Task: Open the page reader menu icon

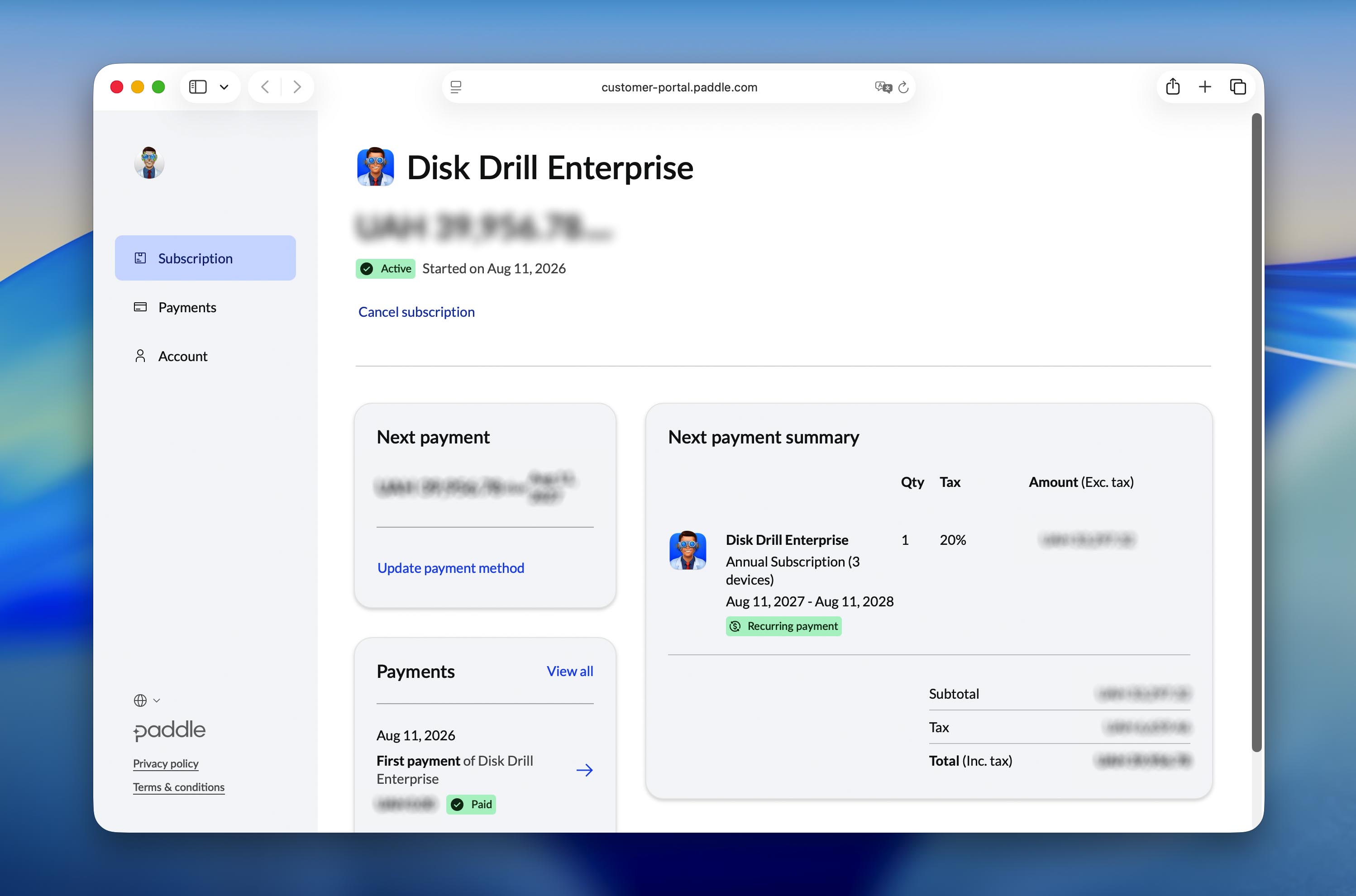Action: (456, 87)
